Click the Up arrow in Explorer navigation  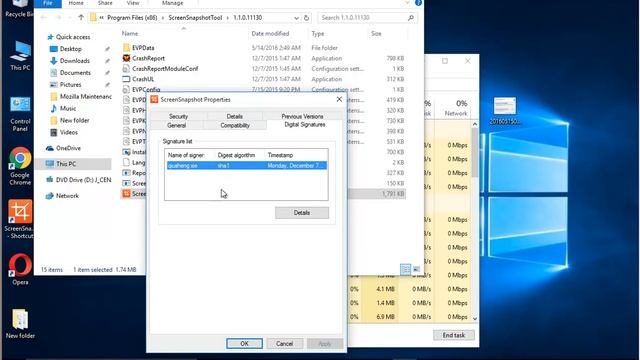(x=81, y=18)
